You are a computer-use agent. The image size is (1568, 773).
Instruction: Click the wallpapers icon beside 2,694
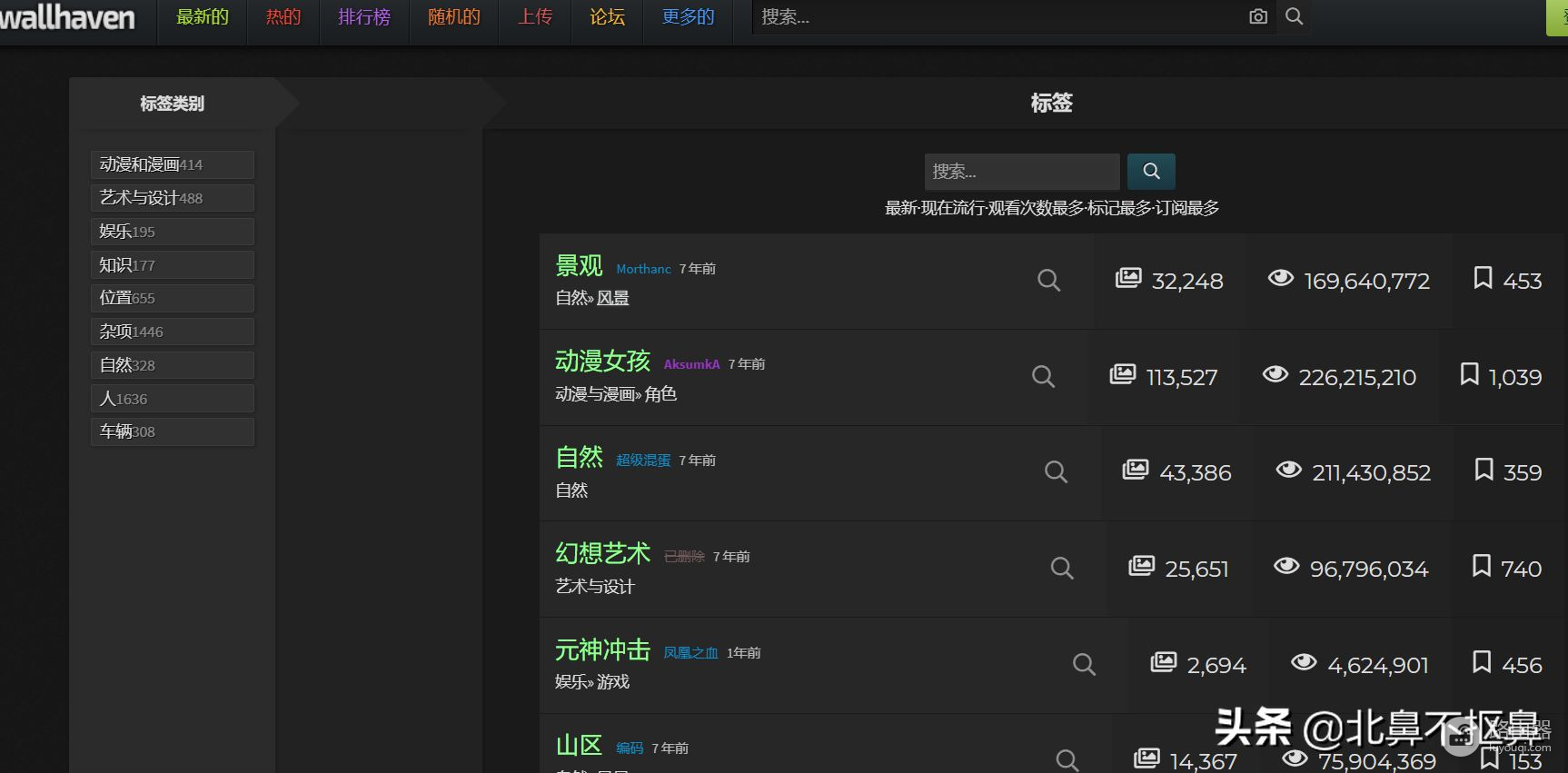tap(1164, 662)
